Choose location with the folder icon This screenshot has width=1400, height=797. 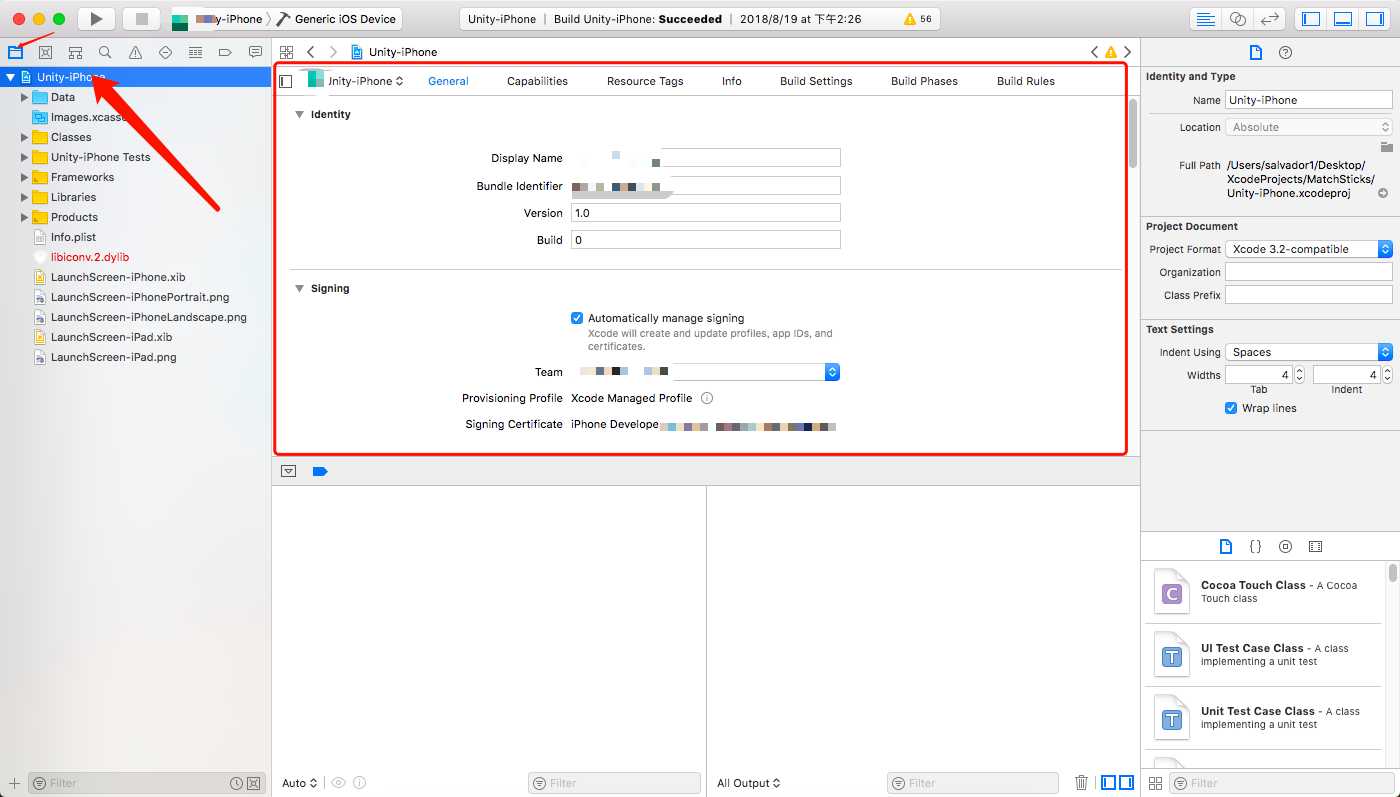[x=1386, y=147]
